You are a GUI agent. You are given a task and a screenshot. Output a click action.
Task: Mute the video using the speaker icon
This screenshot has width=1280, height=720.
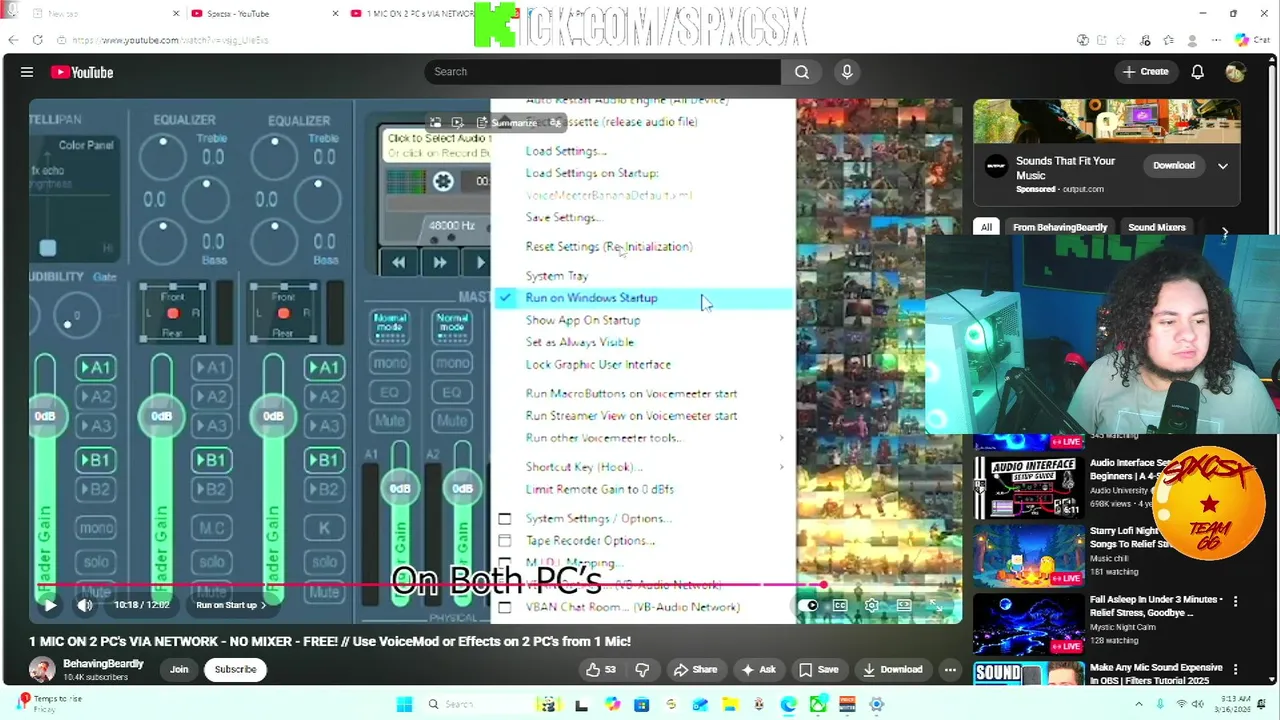tap(85, 605)
